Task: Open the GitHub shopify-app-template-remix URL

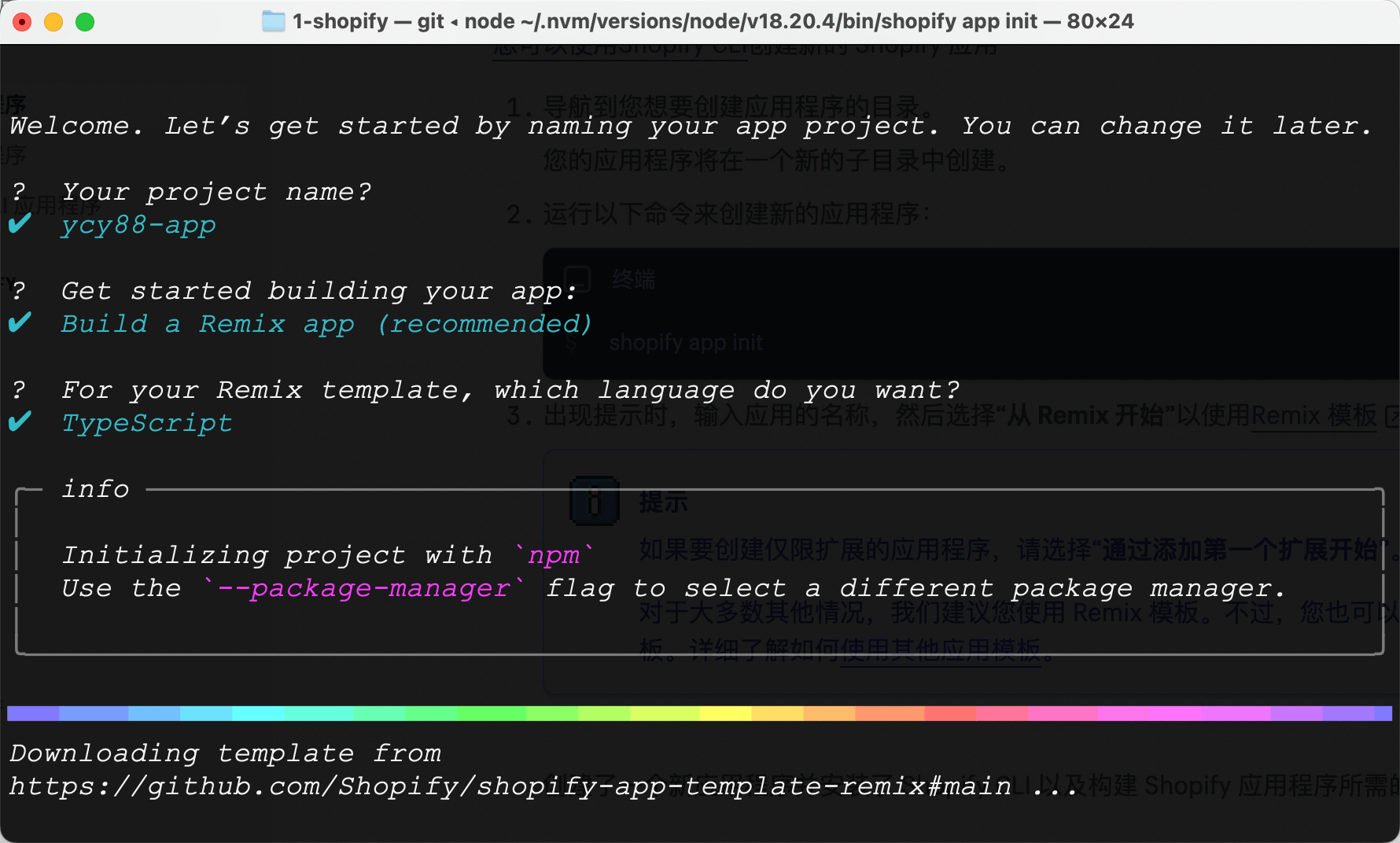Action: [x=510, y=786]
